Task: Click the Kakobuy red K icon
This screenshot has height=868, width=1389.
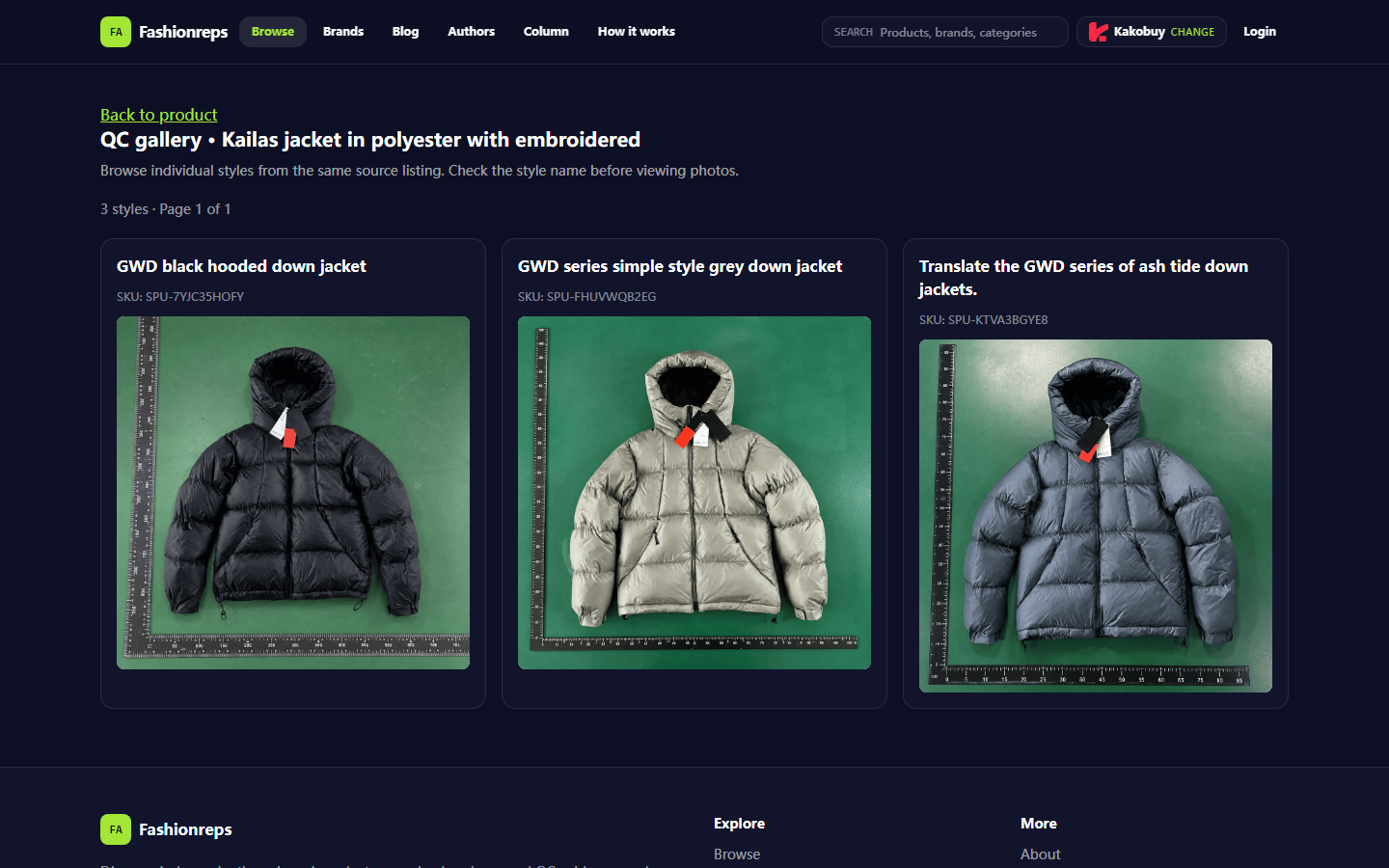Action: (x=1099, y=32)
